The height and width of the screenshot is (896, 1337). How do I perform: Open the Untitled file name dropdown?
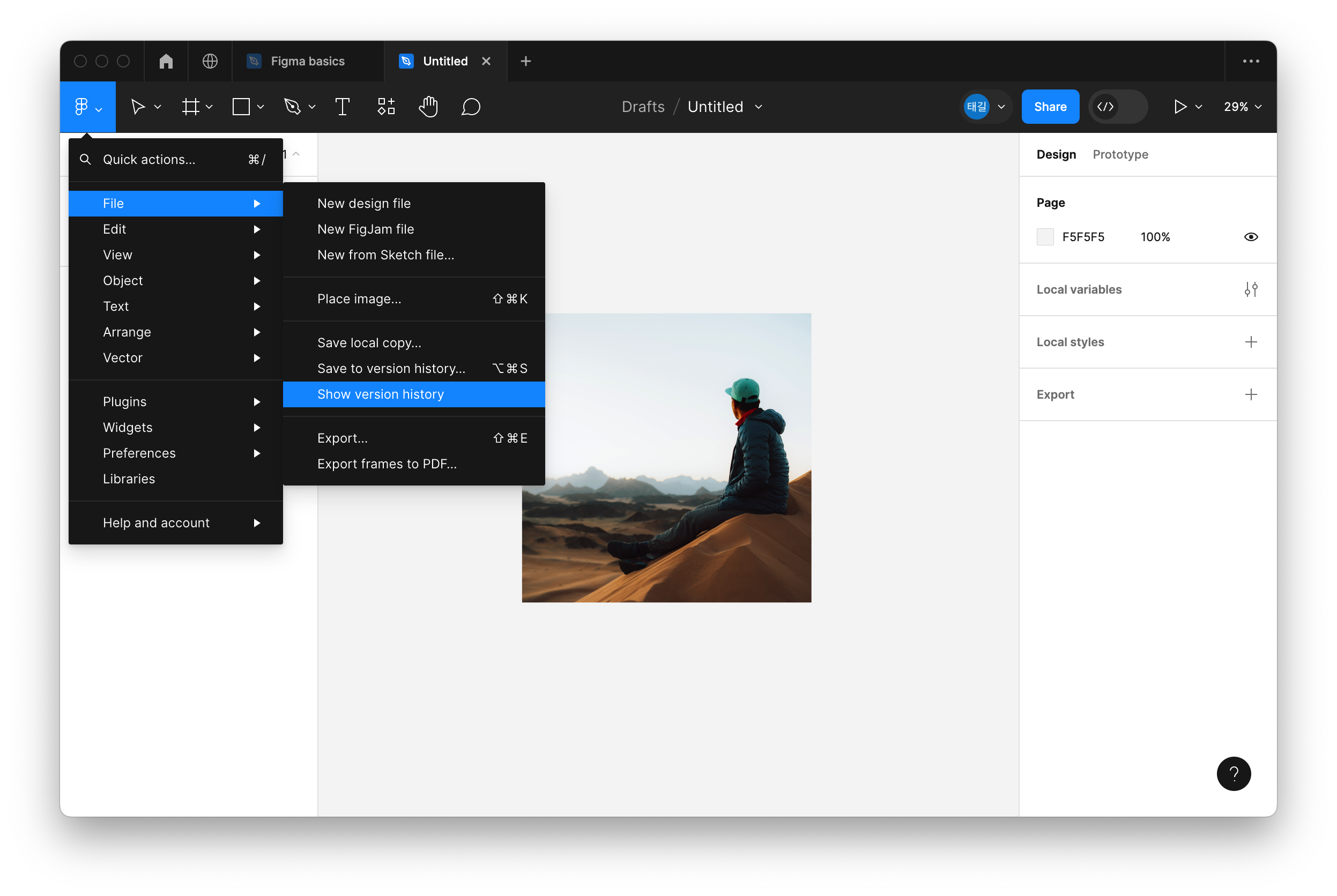(x=759, y=107)
